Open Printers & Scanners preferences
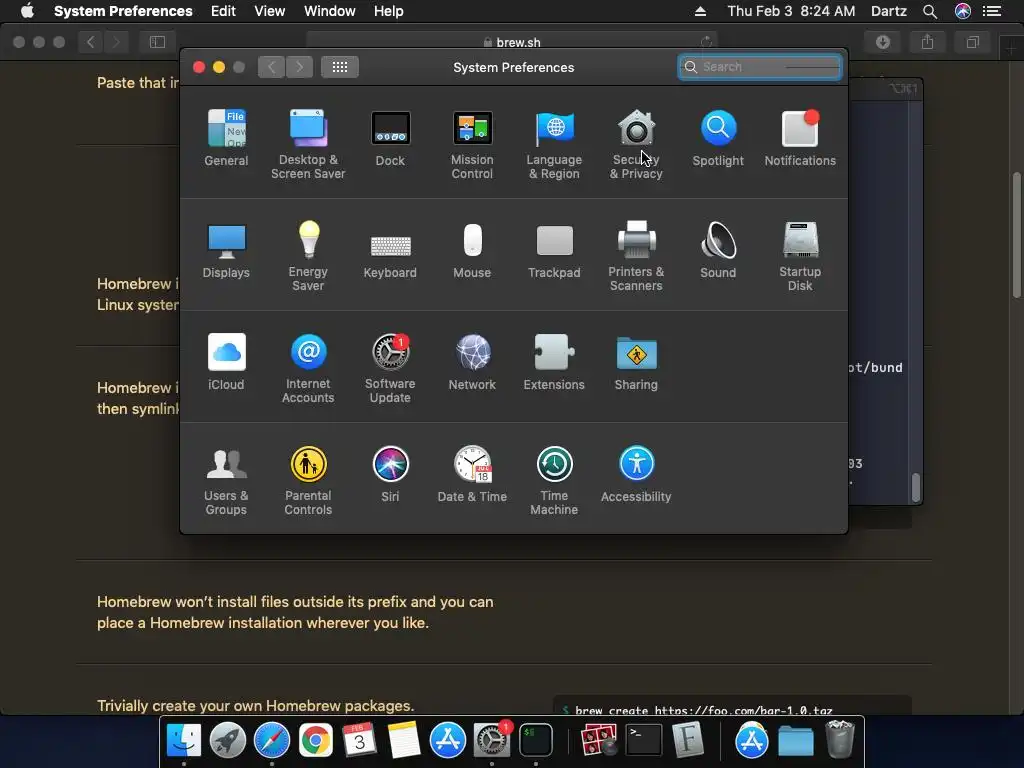This screenshot has height=768, width=1024. [x=636, y=256]
